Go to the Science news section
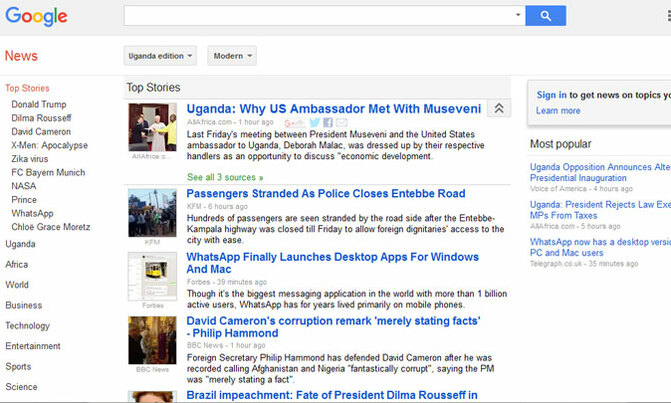Screen dimensions: 671x403 21,387
